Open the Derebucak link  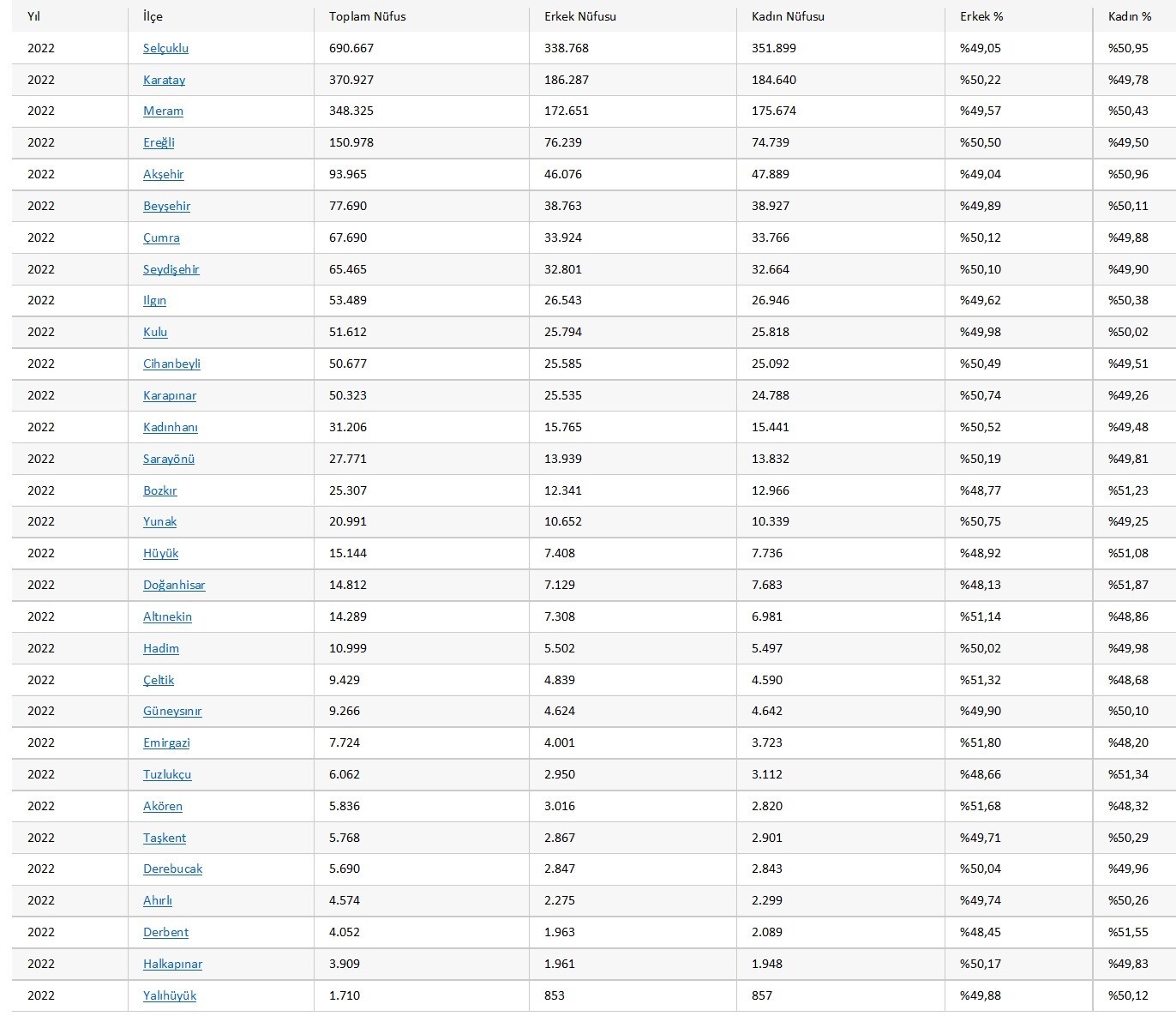pyautogui.click(x=172, y=869)
